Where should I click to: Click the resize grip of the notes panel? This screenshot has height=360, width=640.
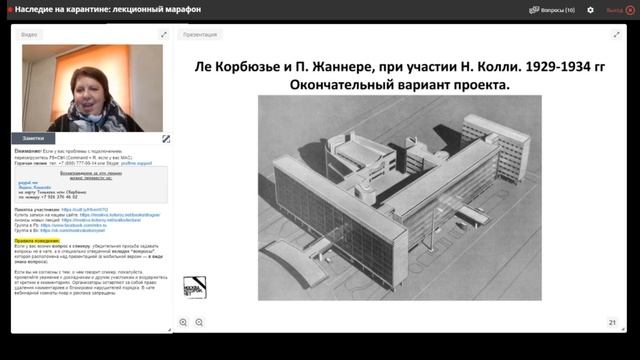coord(169,330)
